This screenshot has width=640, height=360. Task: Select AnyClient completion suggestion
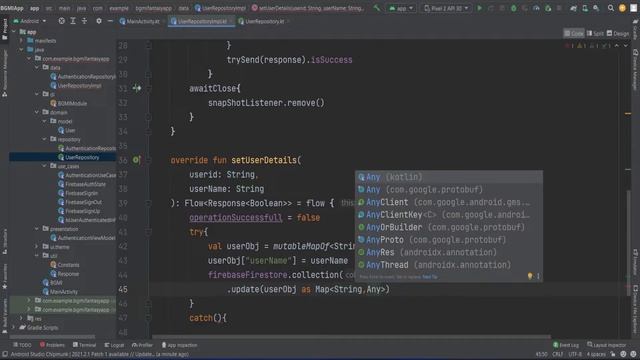pyautogui.click(x=449, y=202)
